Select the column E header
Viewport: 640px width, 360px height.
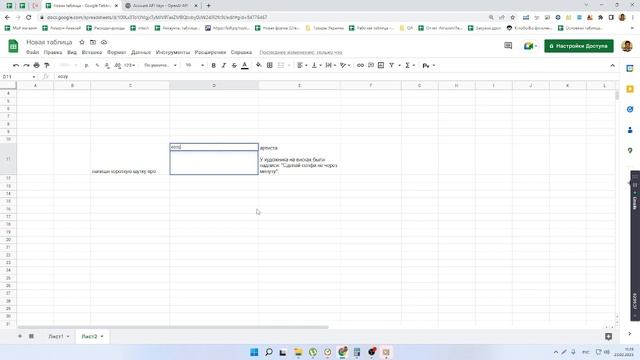[x=299, y=85]
